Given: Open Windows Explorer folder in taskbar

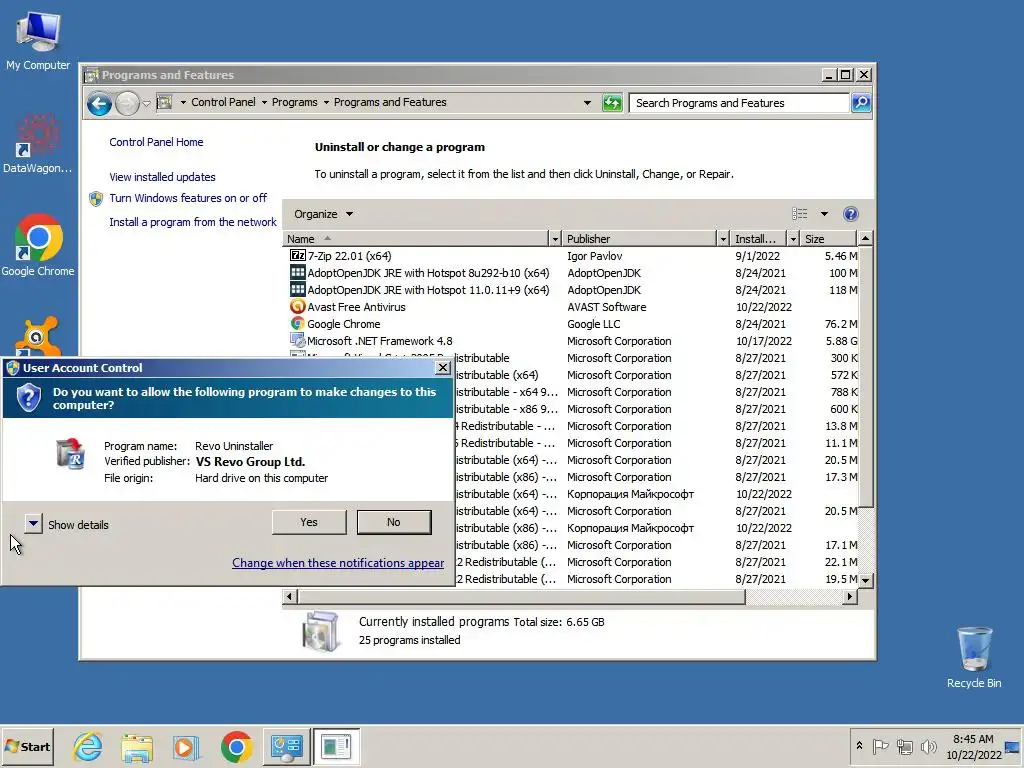Looking at the screenshot, I should click(136, 746).
